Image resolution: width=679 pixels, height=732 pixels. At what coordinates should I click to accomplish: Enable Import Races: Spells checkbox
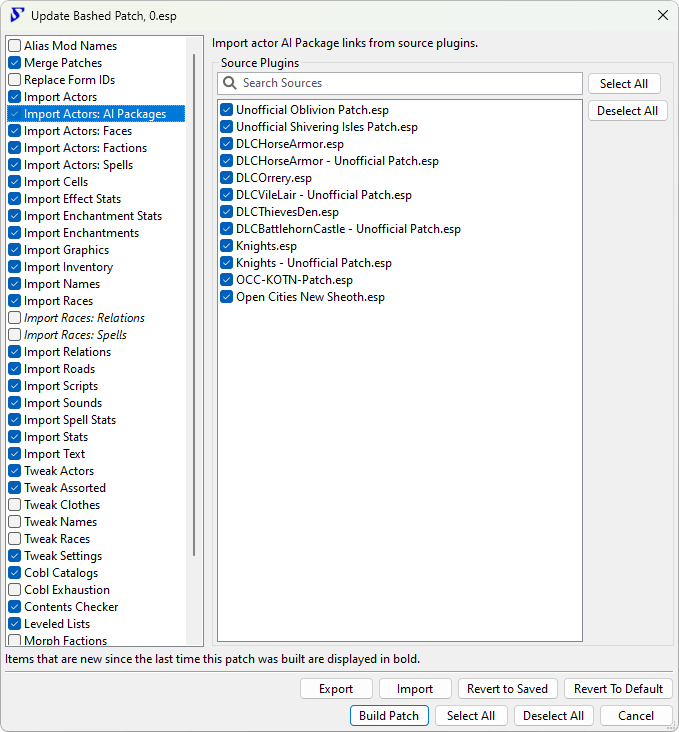[14, 335]
